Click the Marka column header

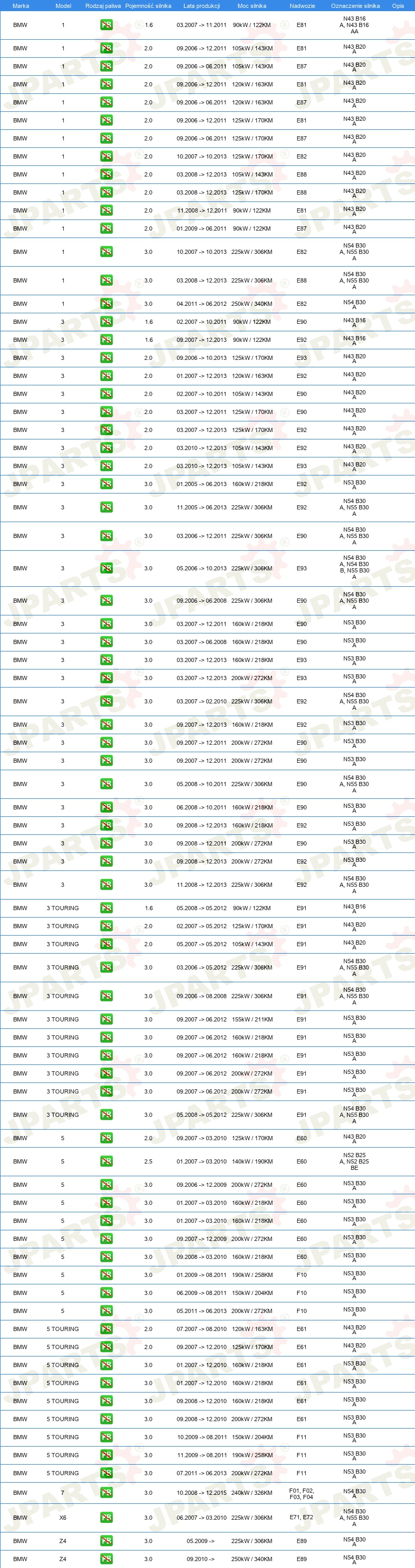tap(21, 5)
